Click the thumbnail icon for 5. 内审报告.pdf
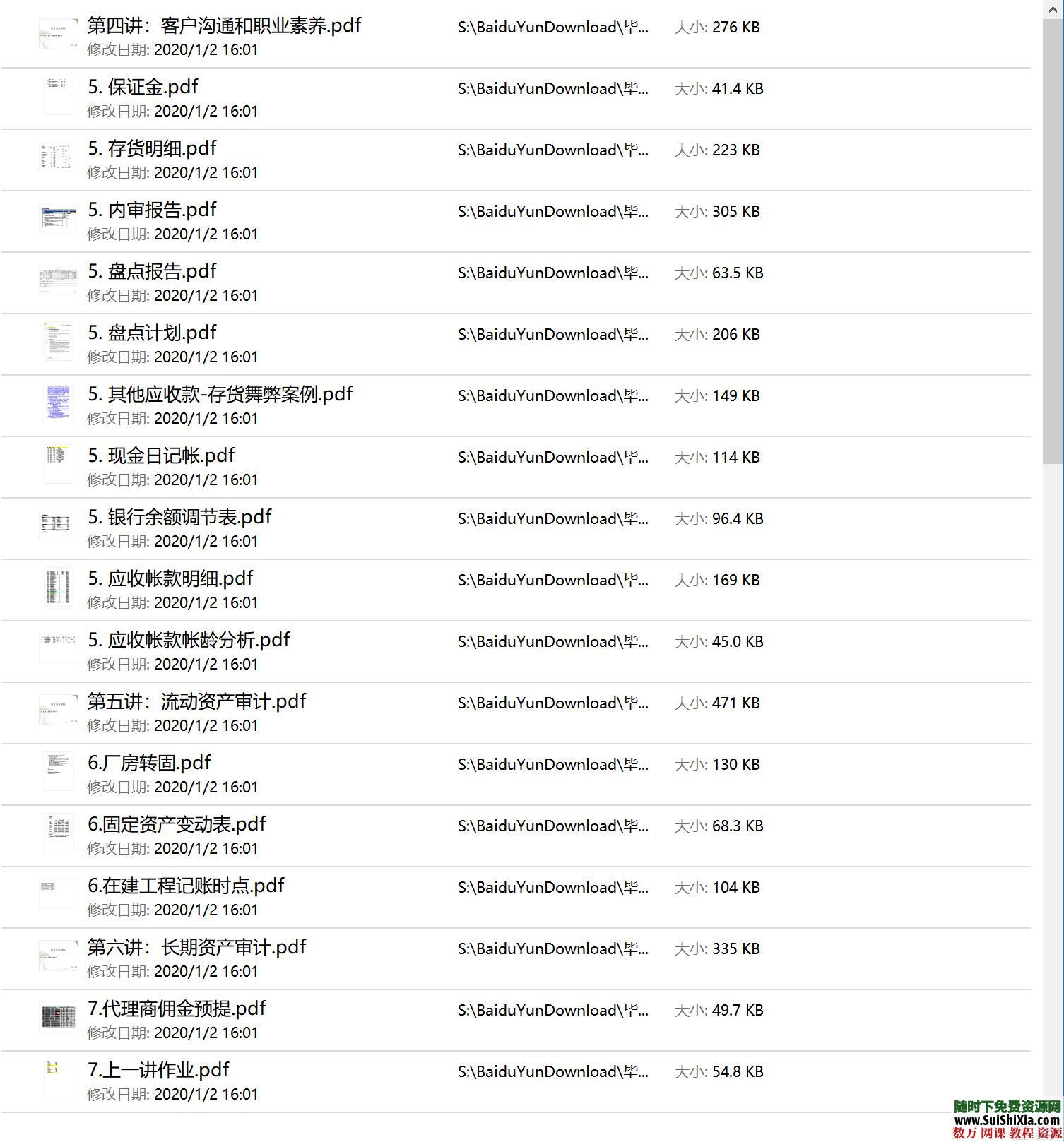Viewport: 1064px width, 1142px height. 58,218
